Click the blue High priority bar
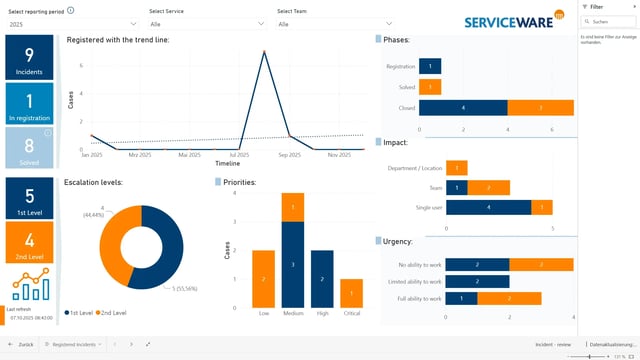 [322, 279]
